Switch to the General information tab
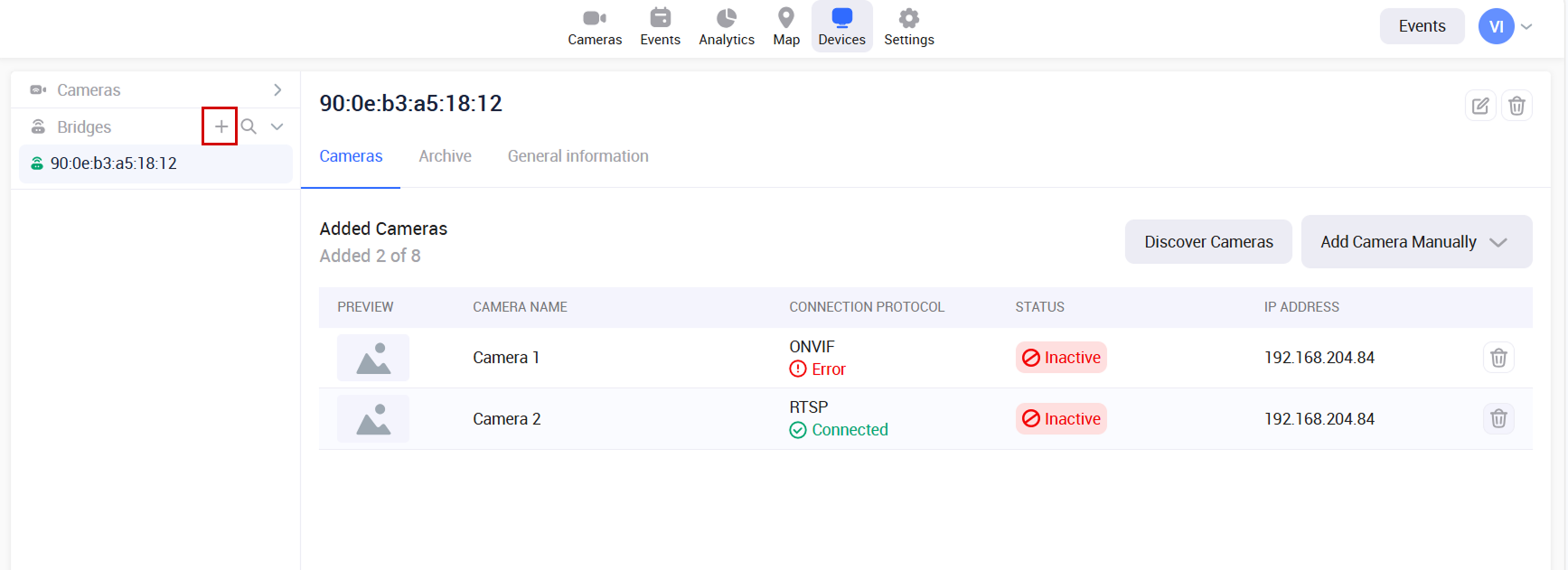This screenshot has height=570, width=1568. click(577, 156)
